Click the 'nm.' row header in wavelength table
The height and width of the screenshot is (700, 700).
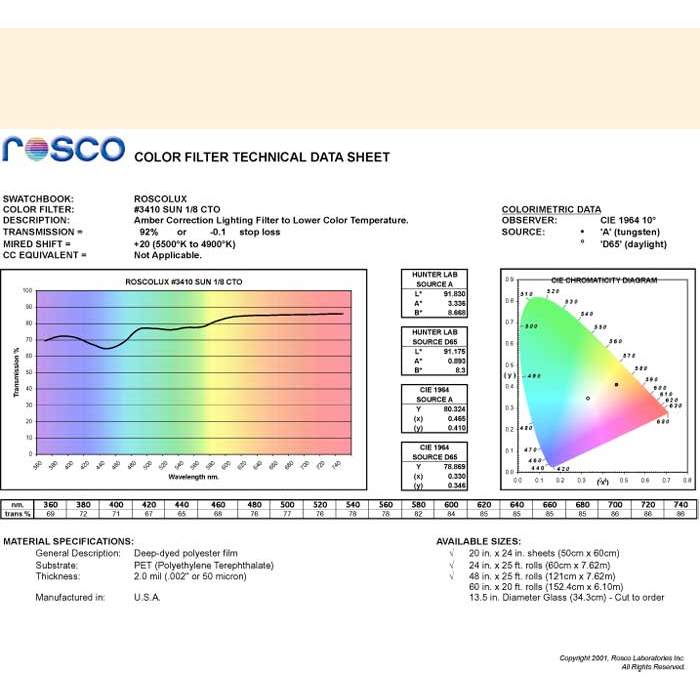click(x=17, y=504)
